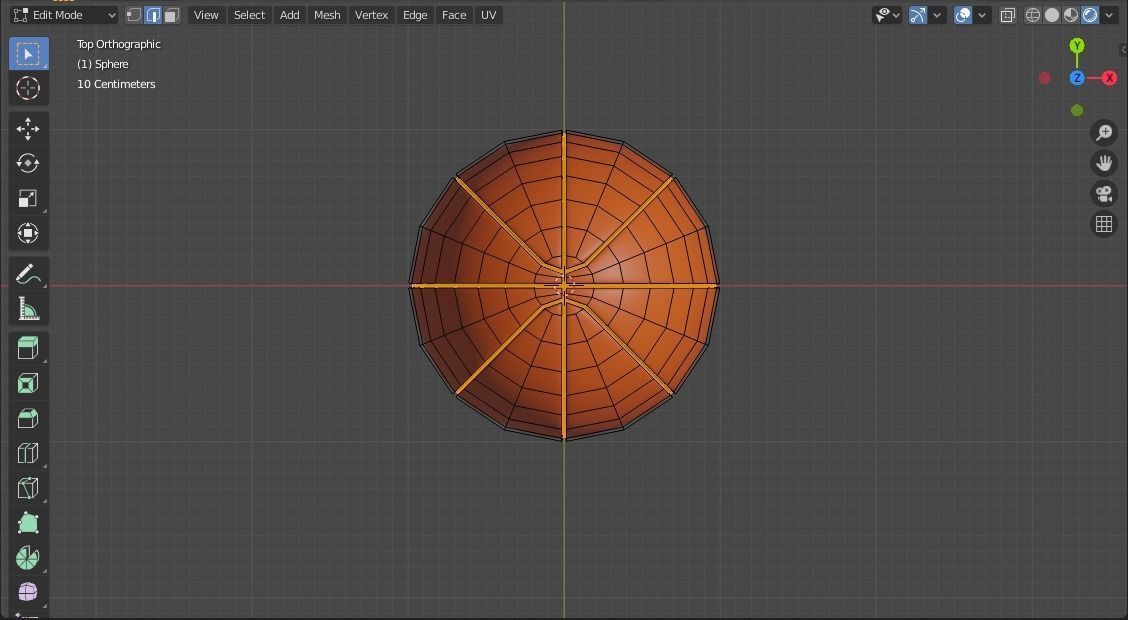
Task: Open the gizmo options dropdown arrow
Action: coord(937,15)
